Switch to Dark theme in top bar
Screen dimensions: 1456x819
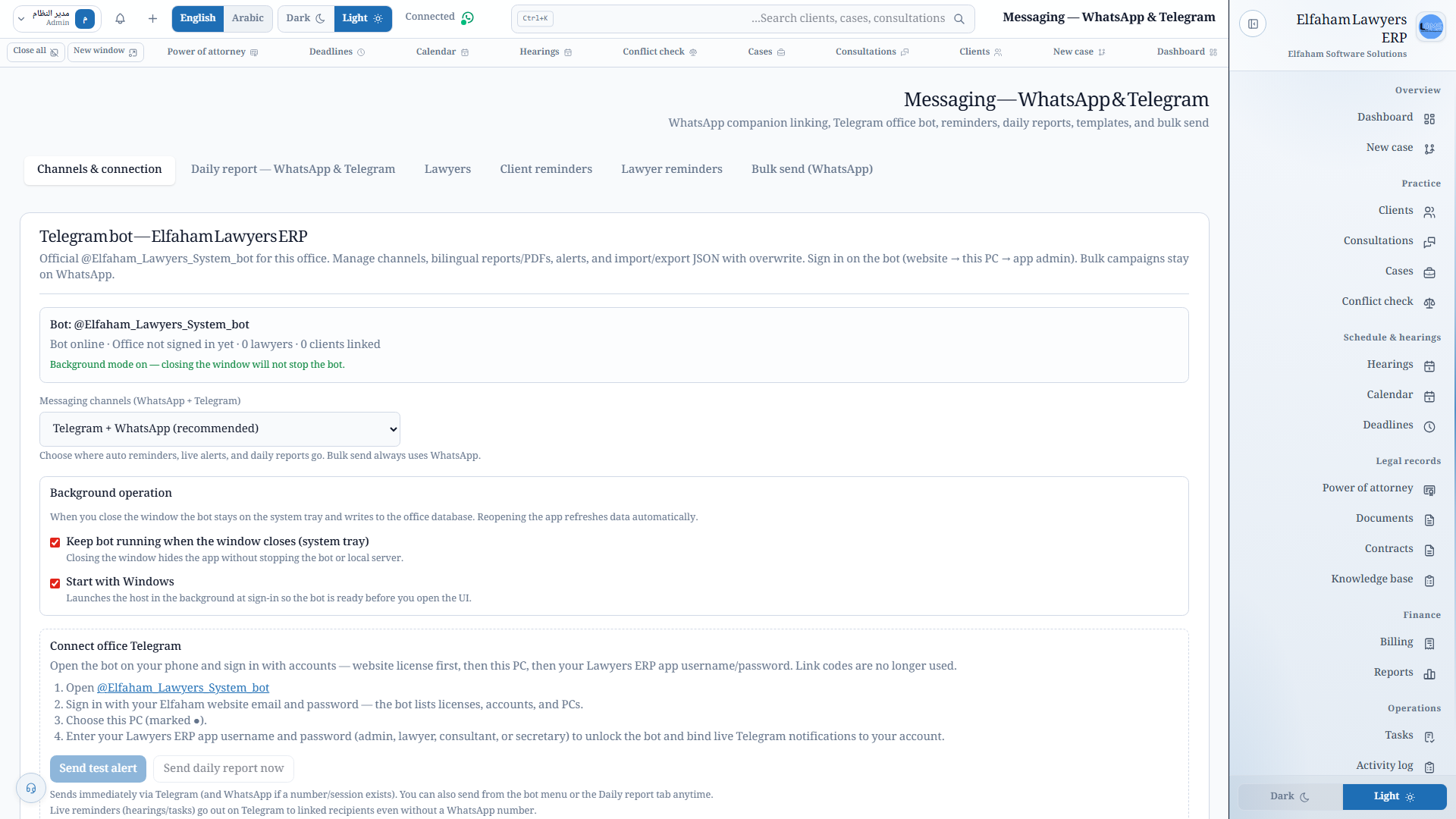(306, 18)
